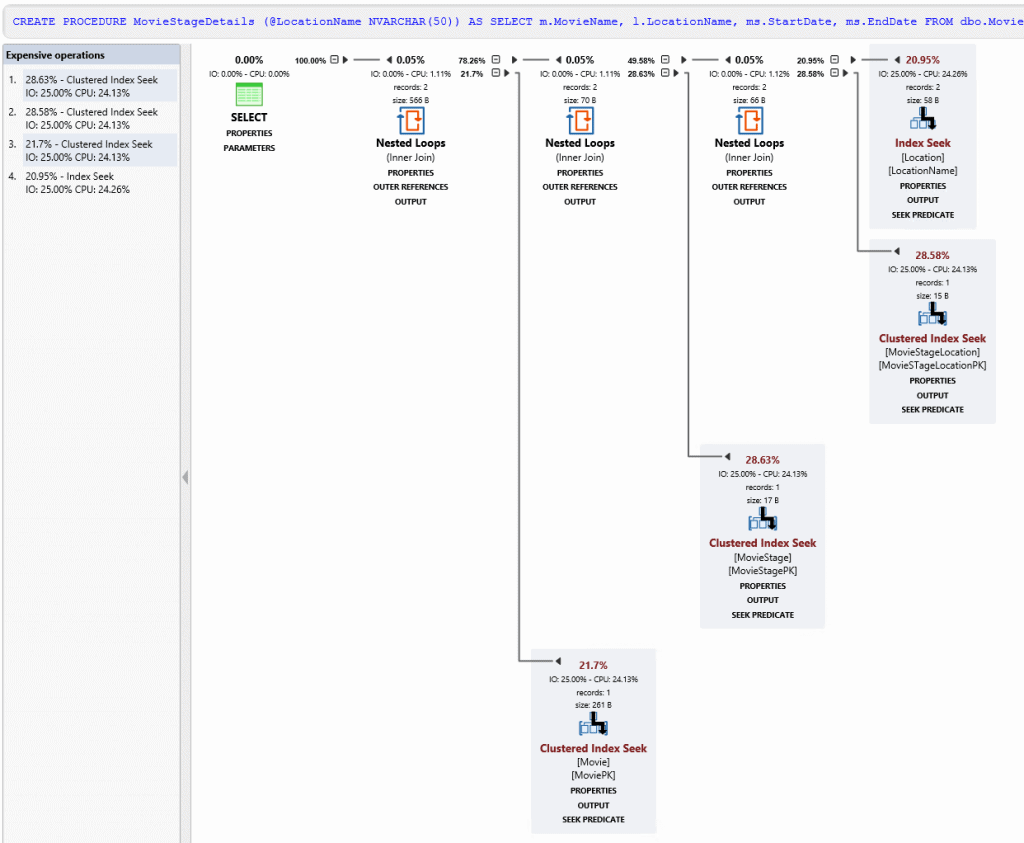Click the first Nested Loops join icon
Viewport: 1024px width, 843px height.
[410, 121]
